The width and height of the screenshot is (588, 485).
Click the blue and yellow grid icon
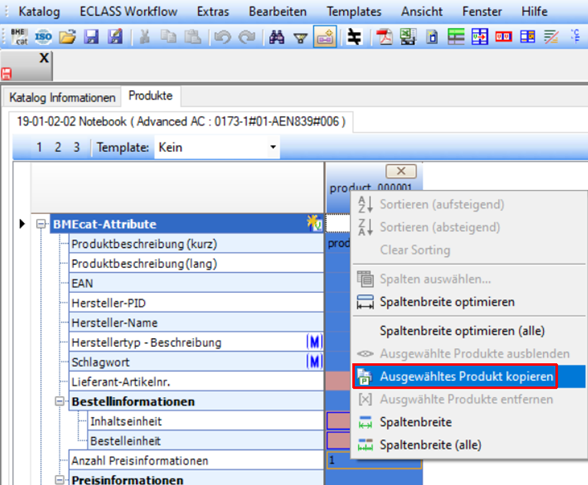tap(528, 37)
